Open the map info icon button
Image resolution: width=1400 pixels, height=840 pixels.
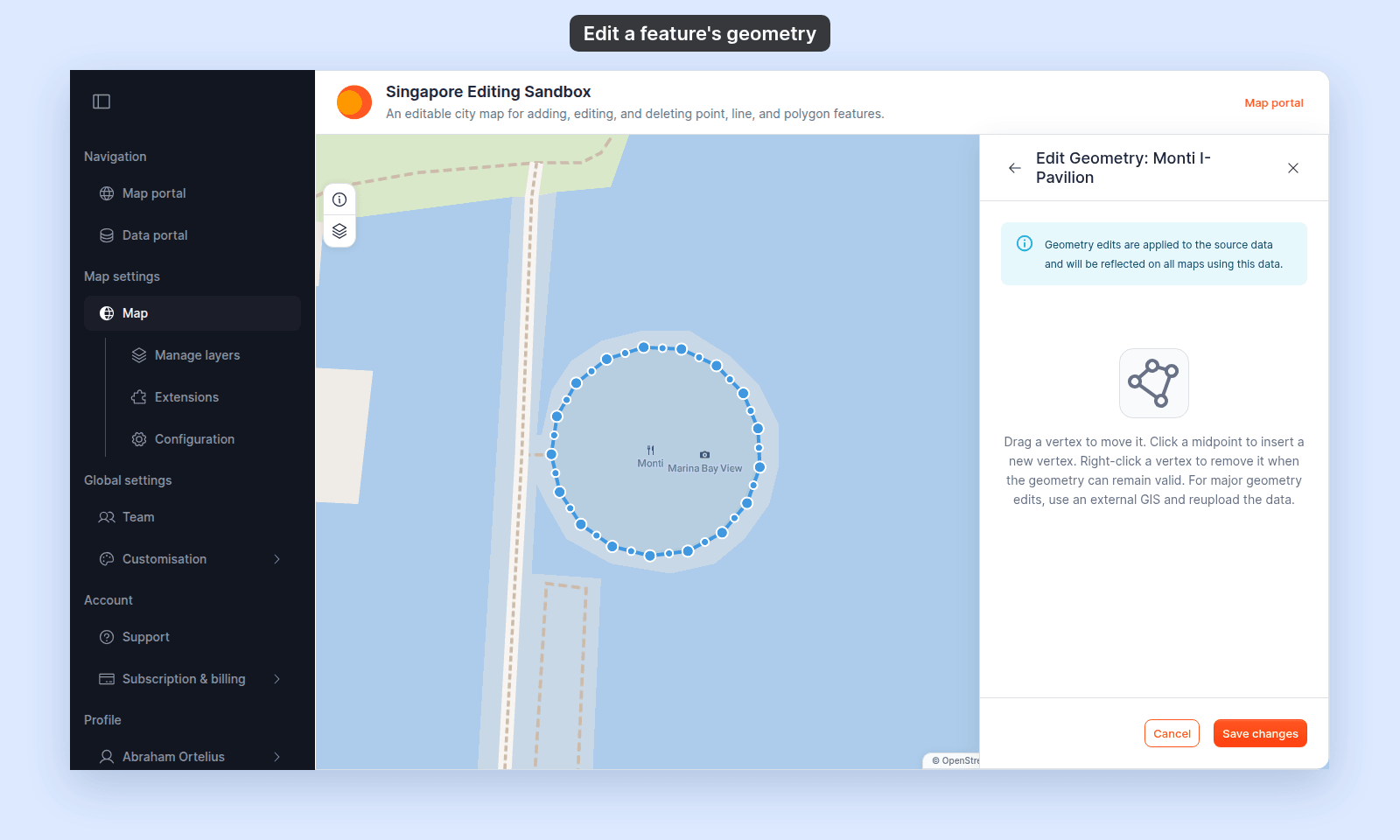[339, 199]
